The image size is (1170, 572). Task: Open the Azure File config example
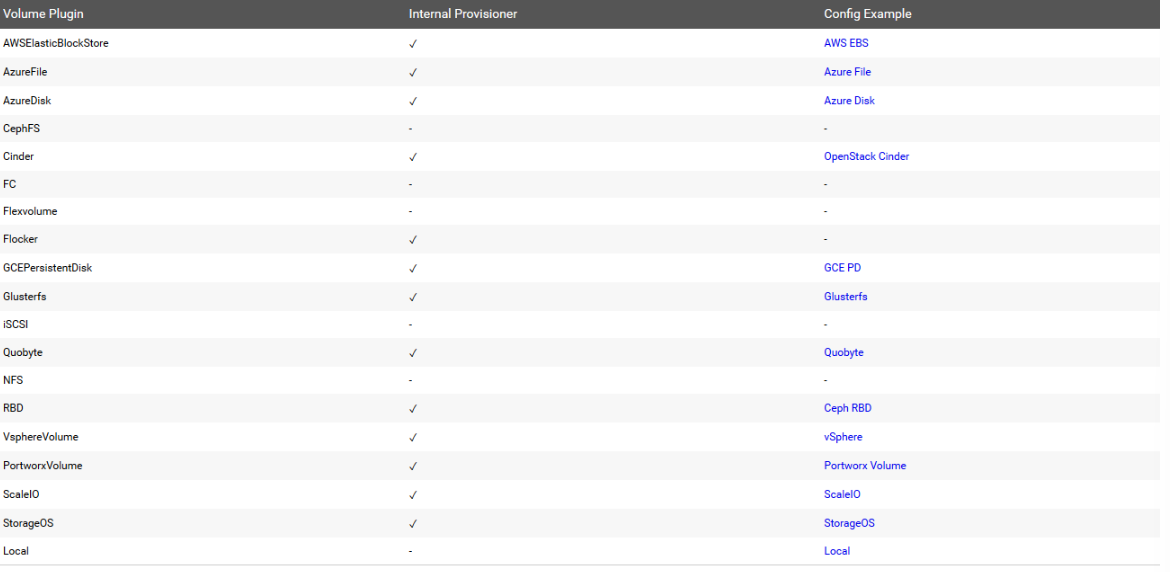[x=847, y=72]
